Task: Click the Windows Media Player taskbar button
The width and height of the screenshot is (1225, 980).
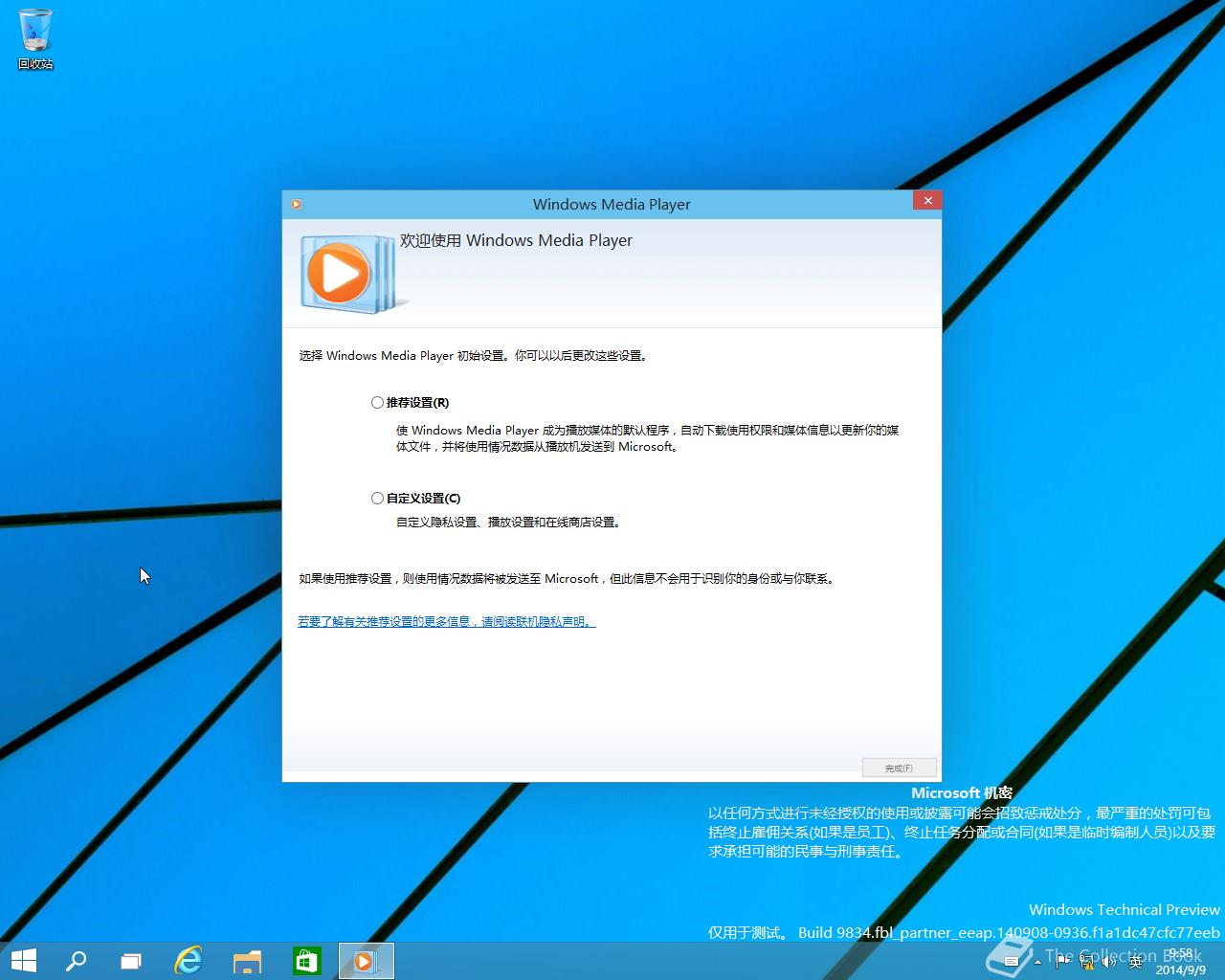Action: click(x=367, y=961)
